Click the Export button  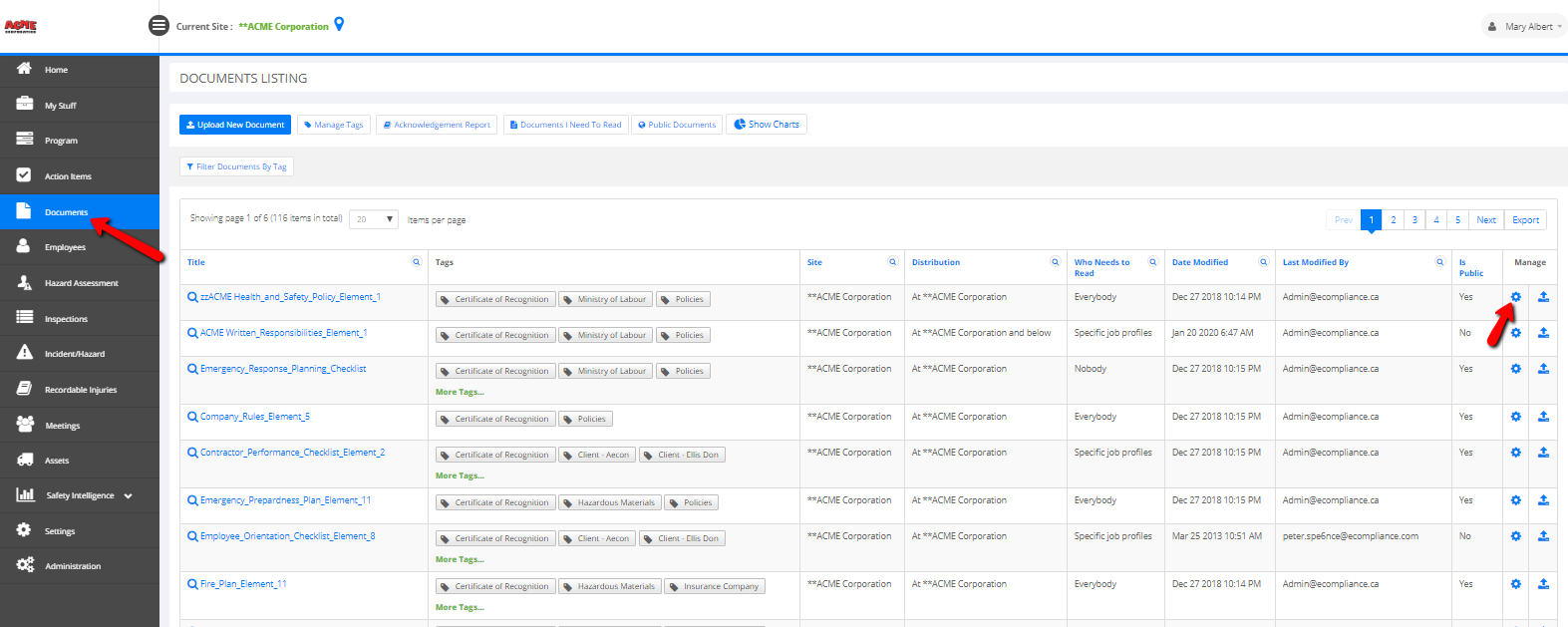click(1525, 220)
